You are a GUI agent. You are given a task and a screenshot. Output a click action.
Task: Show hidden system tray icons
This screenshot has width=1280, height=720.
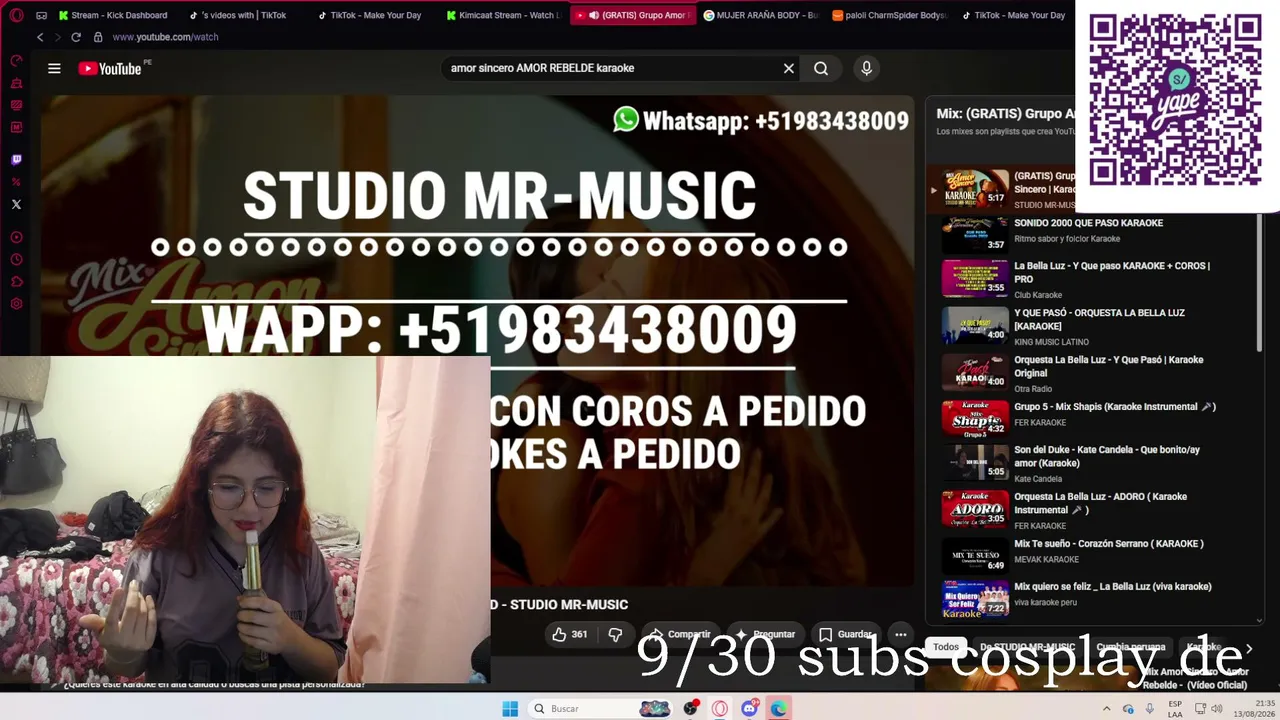coord(1107,709)
